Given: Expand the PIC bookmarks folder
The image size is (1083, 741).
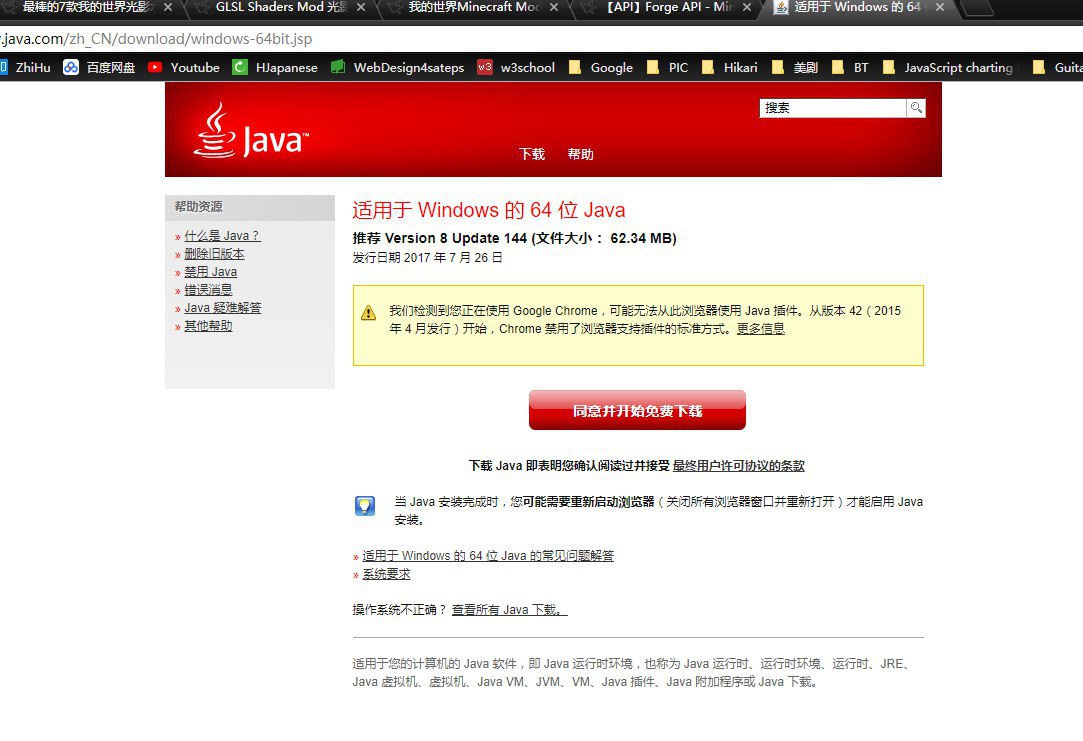Looking at the screenshot, I should click(667, 68).
